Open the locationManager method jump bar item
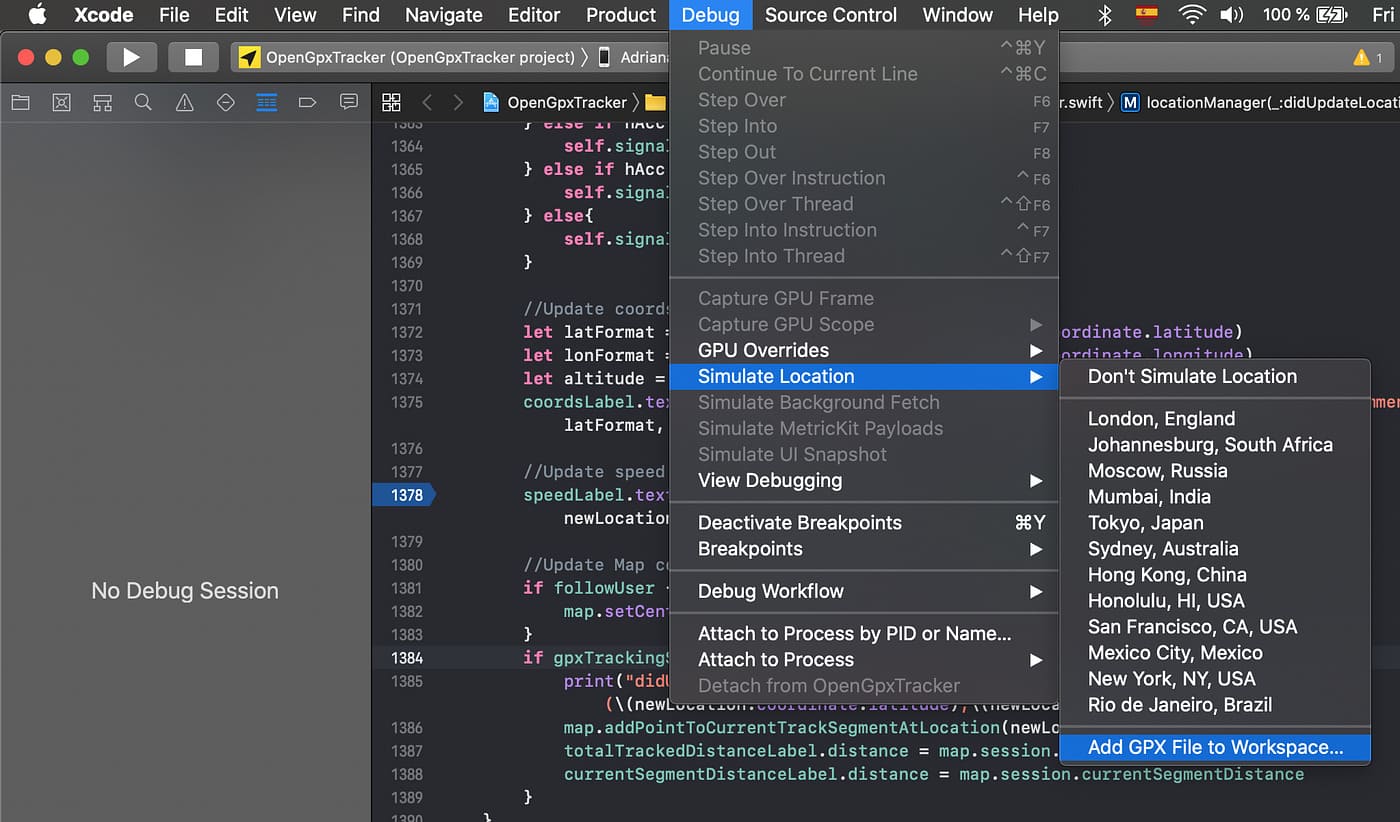Viewport: 1400px width, 822px height. tap(1260, 102)
